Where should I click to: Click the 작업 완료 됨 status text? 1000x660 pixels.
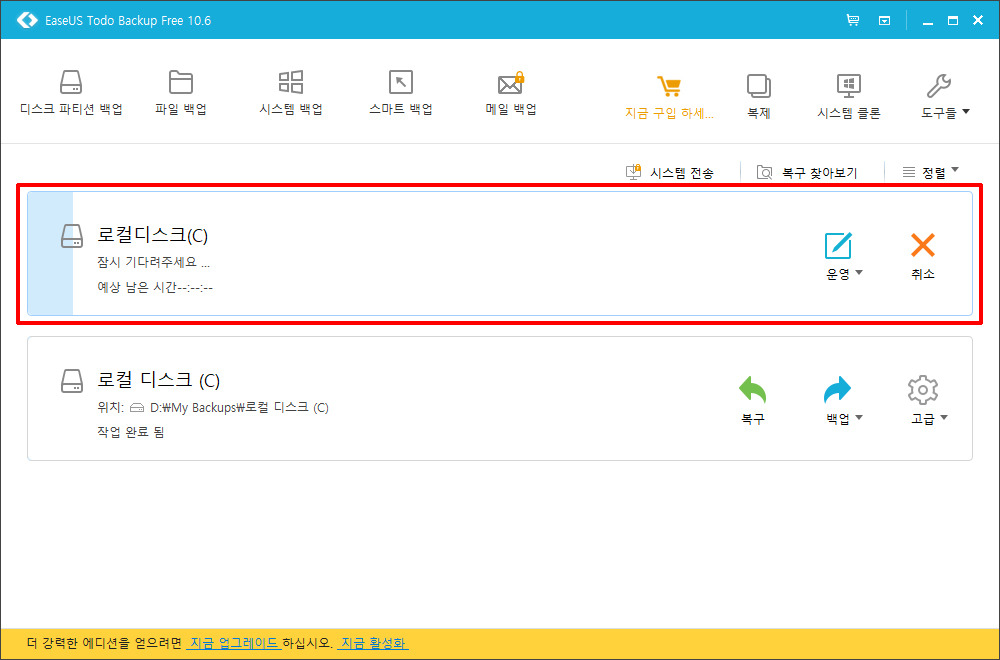pos(131,432)
